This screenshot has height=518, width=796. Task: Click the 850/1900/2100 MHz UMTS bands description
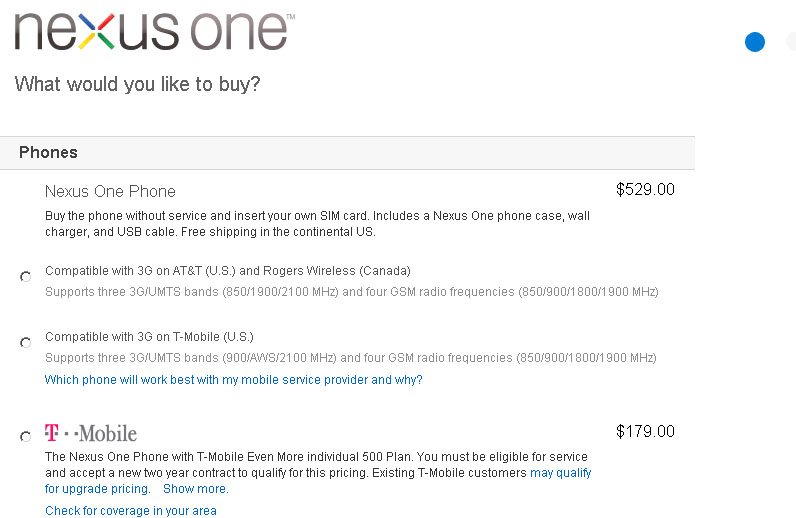point(352,292)
